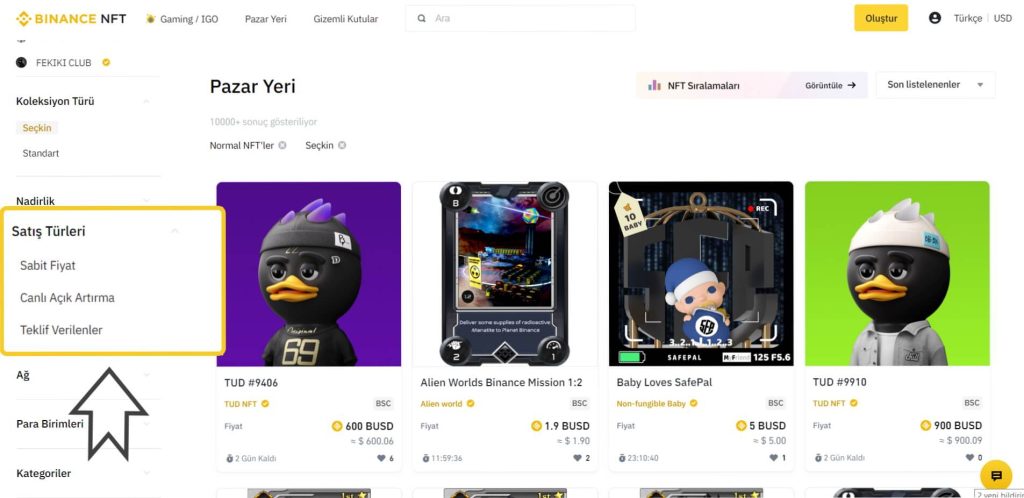Open the Gizemli Kutular menu
This screenshot has width=1024, height=498.
345,19
